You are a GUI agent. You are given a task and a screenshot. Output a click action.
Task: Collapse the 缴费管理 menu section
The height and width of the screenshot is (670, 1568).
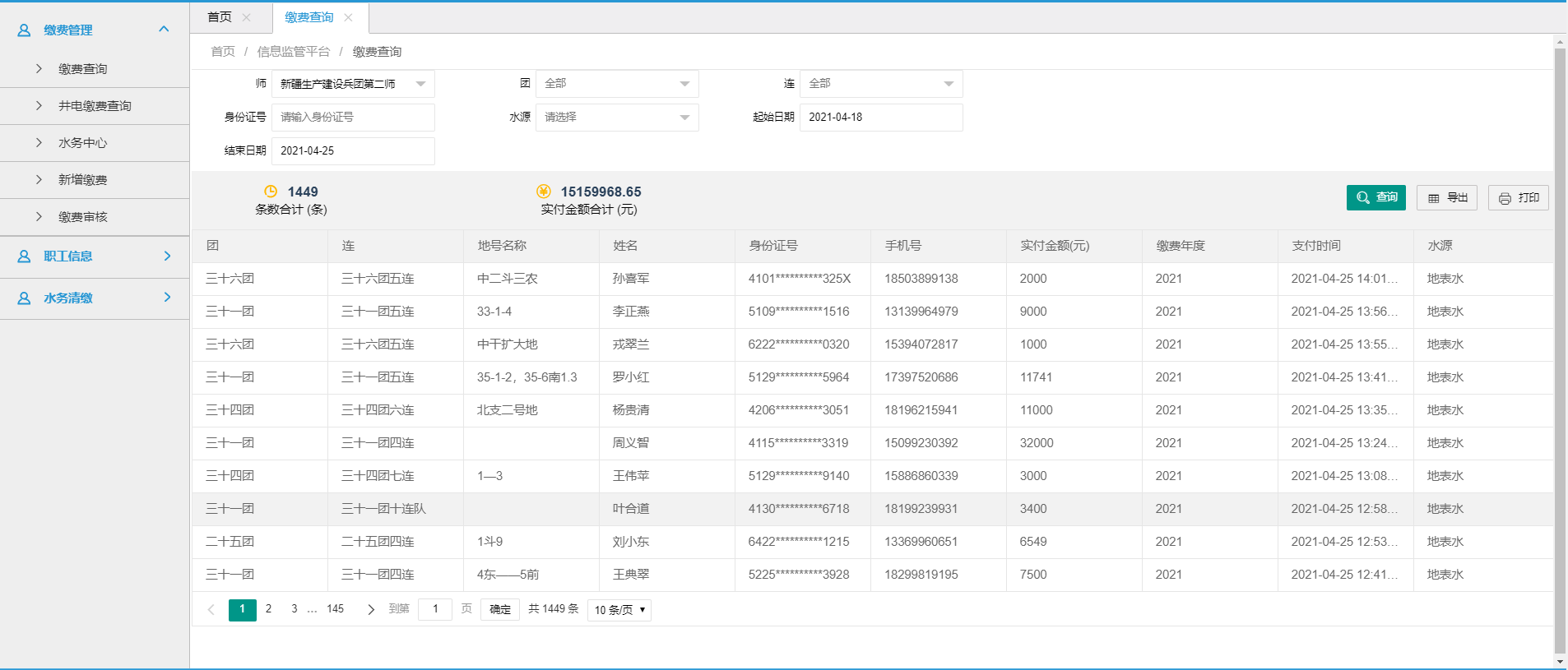point(164,30)
